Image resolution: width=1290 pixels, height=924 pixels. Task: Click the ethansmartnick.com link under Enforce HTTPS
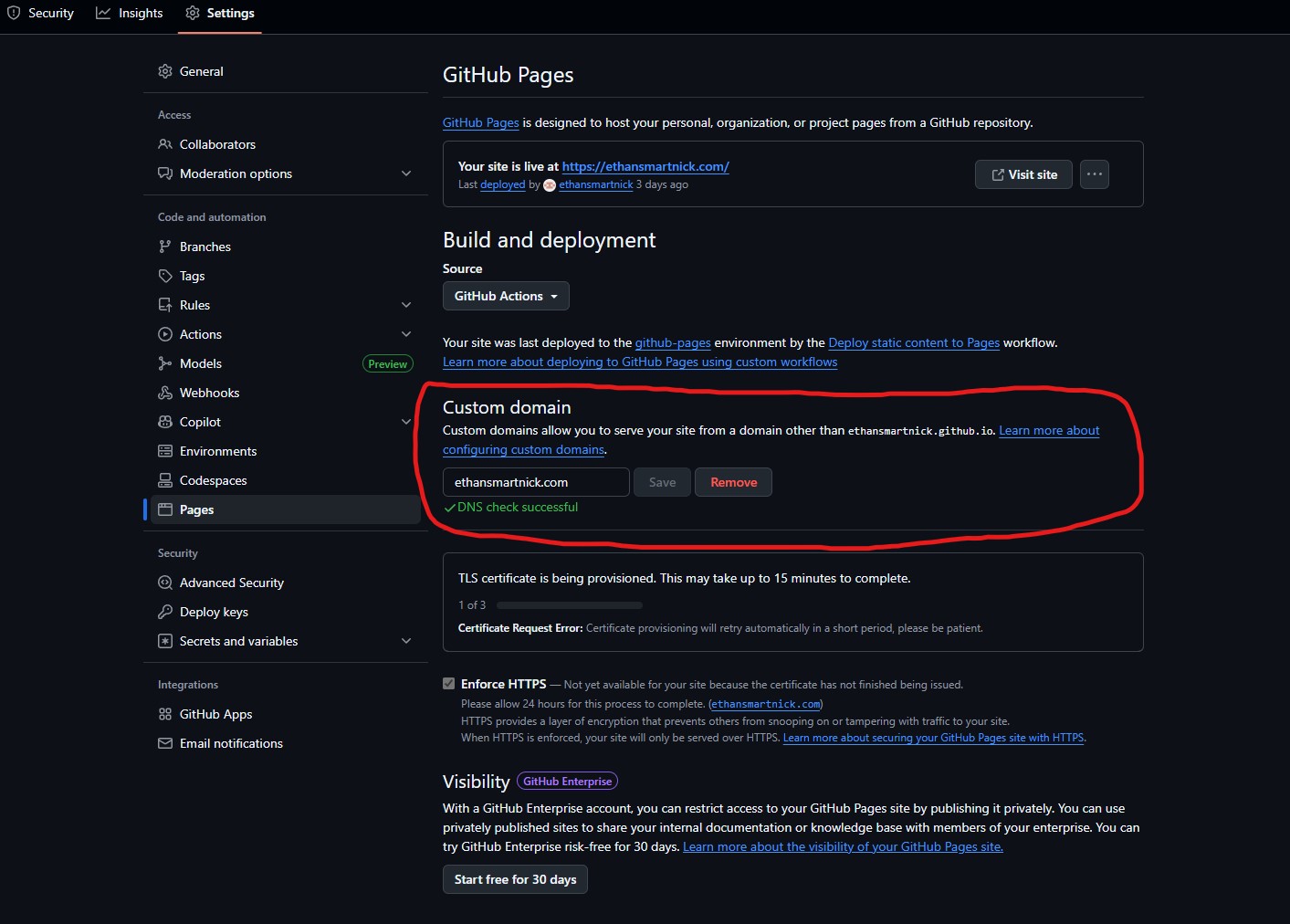pyautogui.click(x=766, y=704)
